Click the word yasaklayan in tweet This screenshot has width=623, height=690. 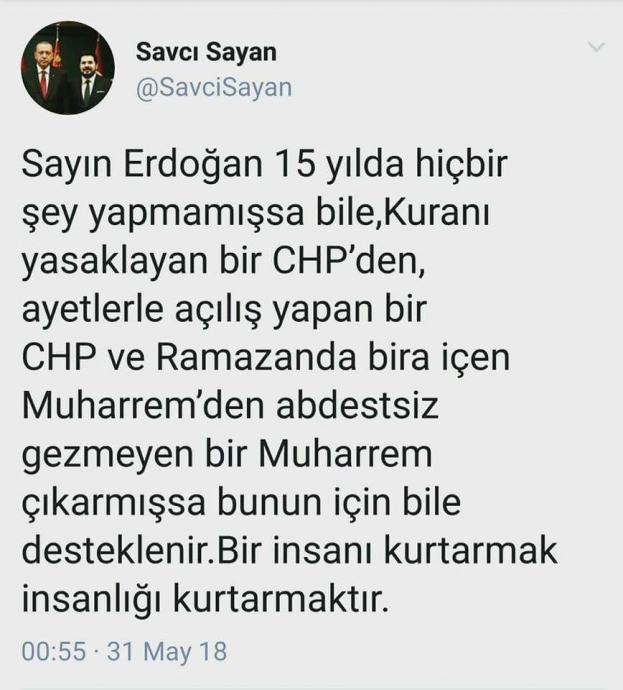(114, 264)
